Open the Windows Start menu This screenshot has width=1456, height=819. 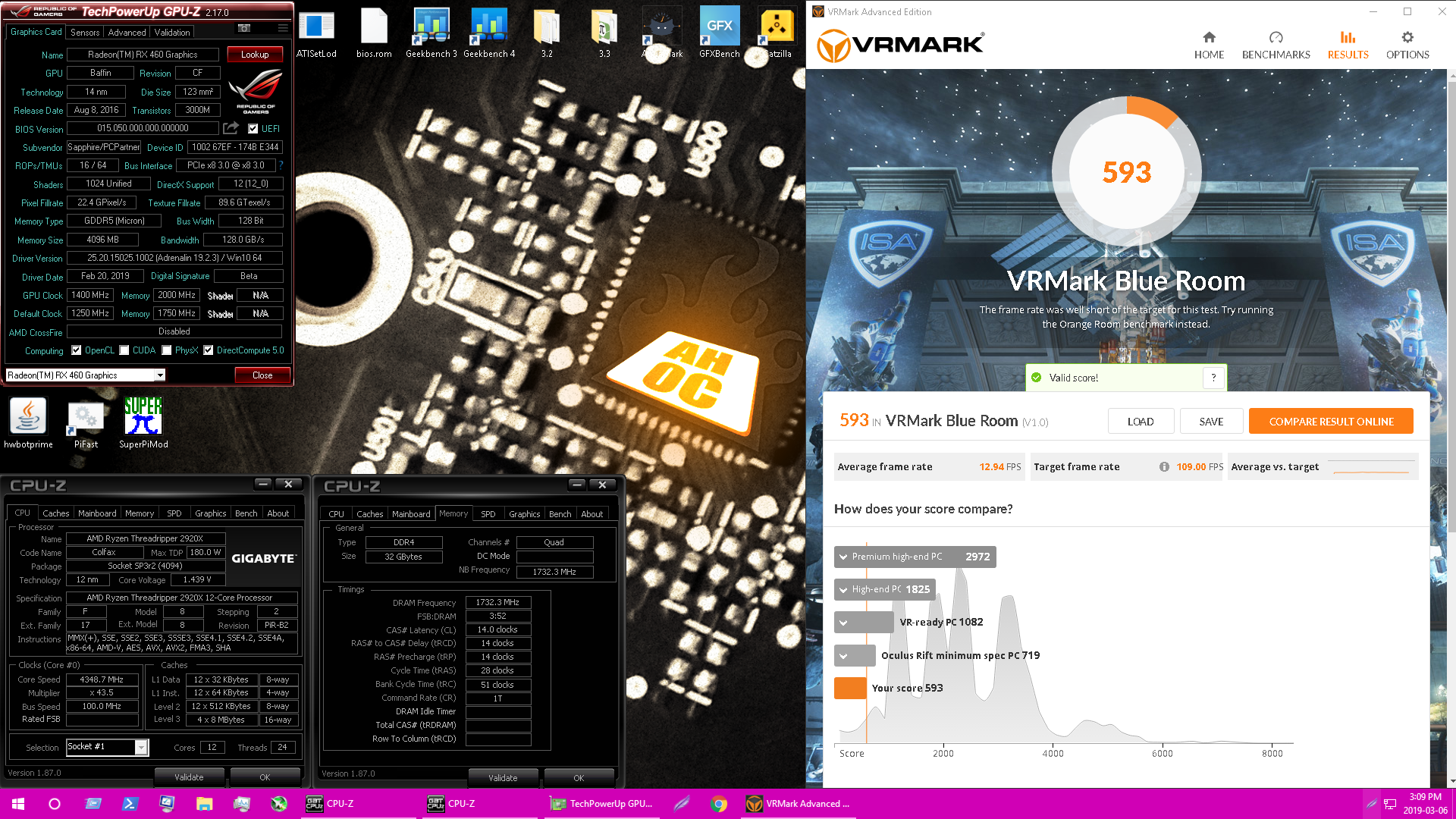18,804
